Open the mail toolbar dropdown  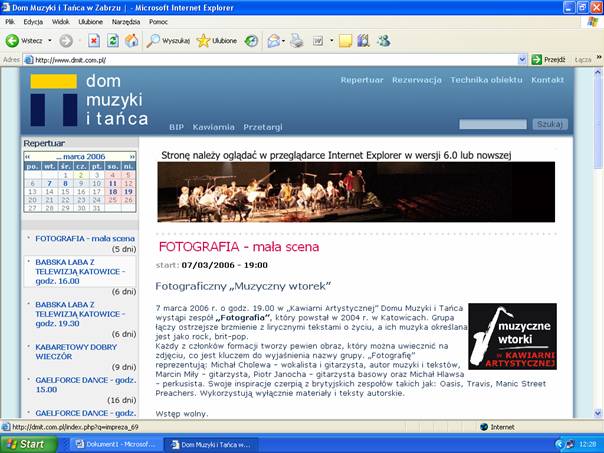(282, 41)
